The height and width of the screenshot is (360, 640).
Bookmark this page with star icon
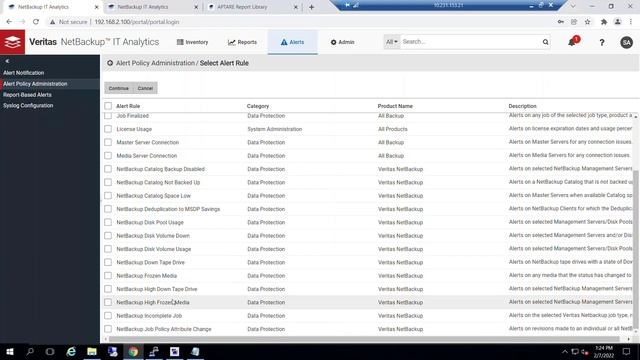(587, 22)
